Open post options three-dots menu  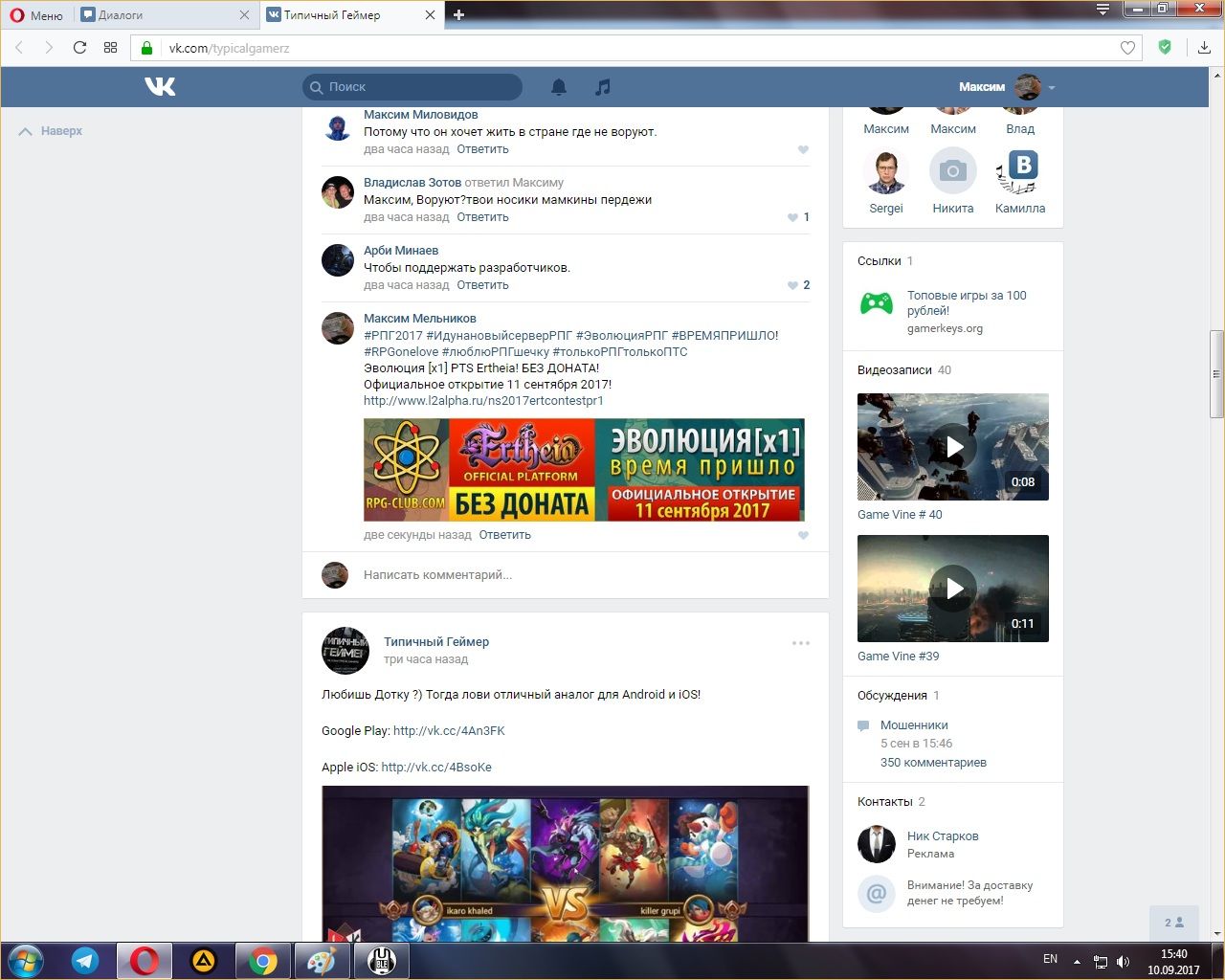tap(801, 643)
